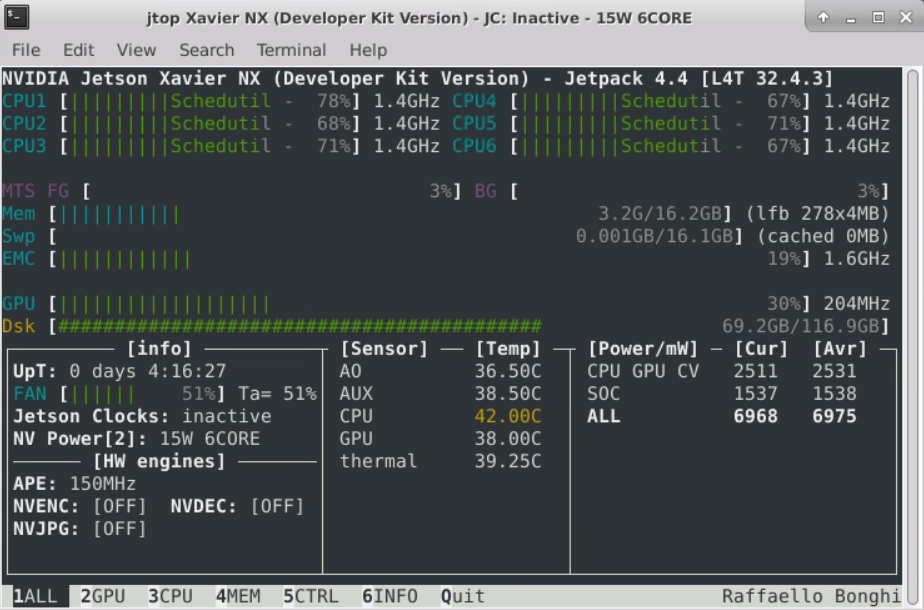Click the [Power/mW] header
Screen dimensions: 924x610
[x=643, y=349]
